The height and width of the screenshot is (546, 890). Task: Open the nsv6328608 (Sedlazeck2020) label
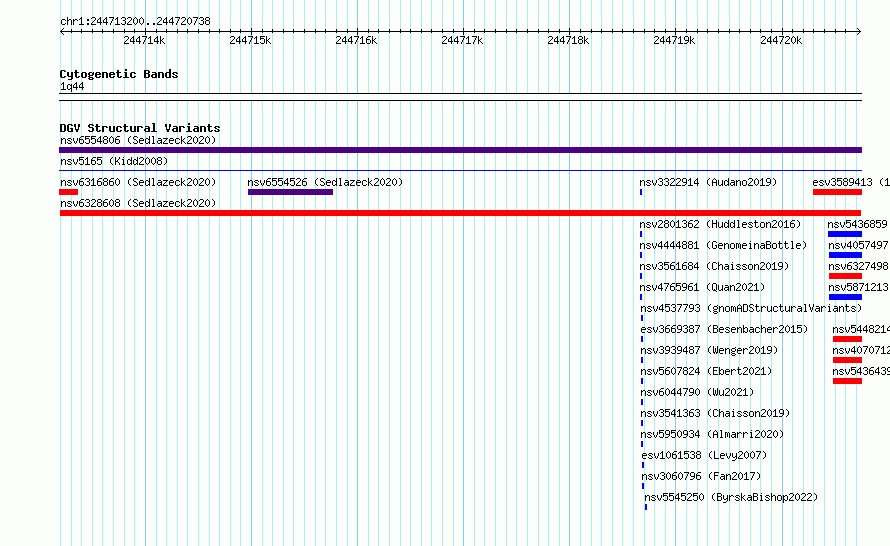(138, 203)
